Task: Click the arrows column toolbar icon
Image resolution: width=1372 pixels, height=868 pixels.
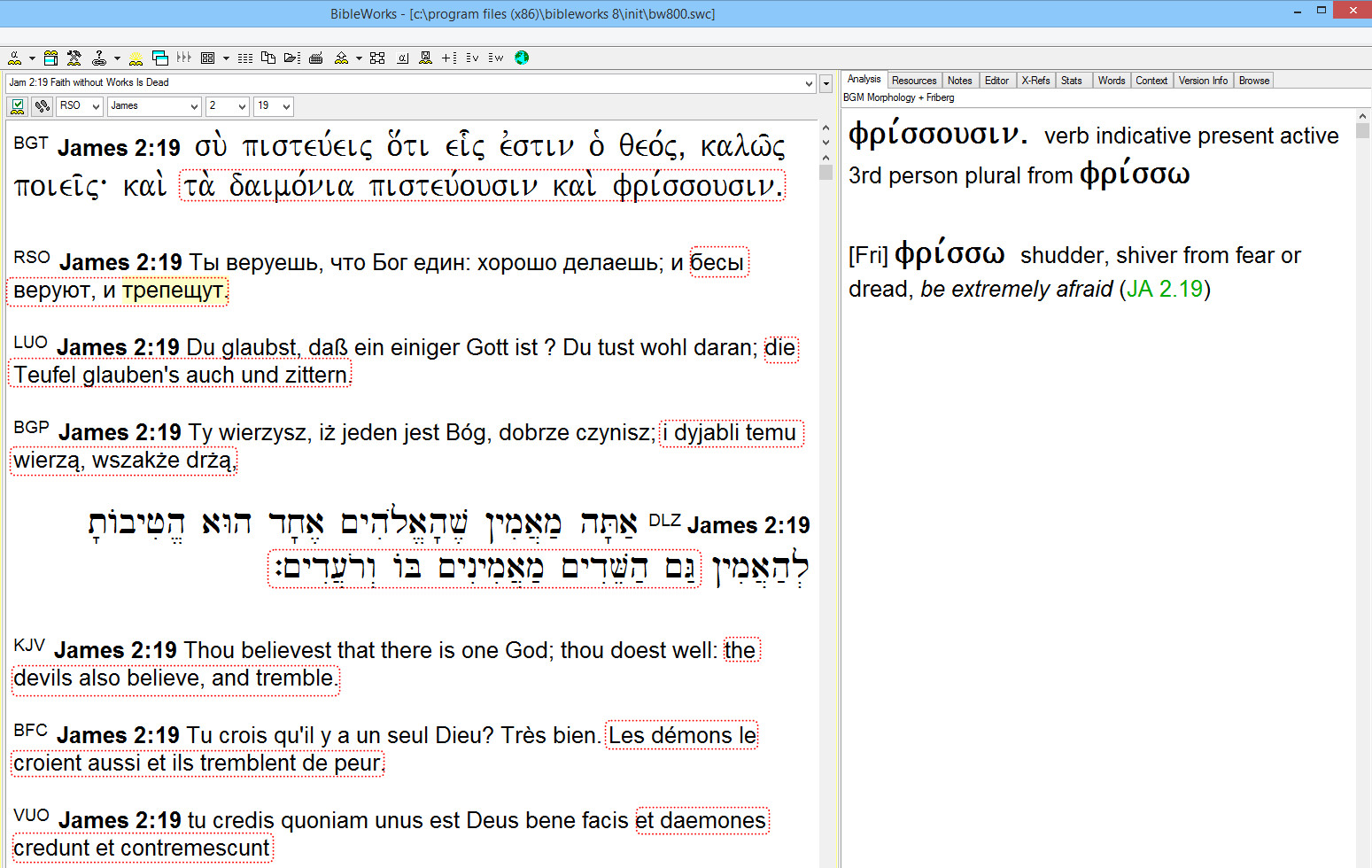Action: (x=184, y=58)
